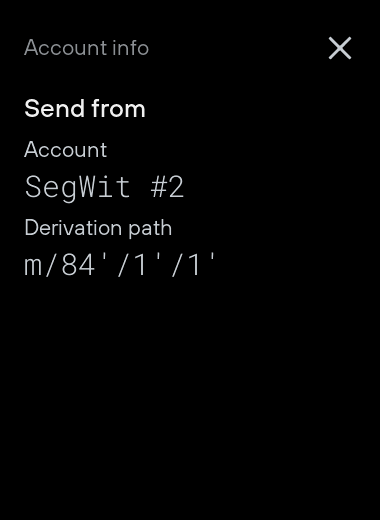Close the Account info screen
380x520 pixels.
pos(340,48)
